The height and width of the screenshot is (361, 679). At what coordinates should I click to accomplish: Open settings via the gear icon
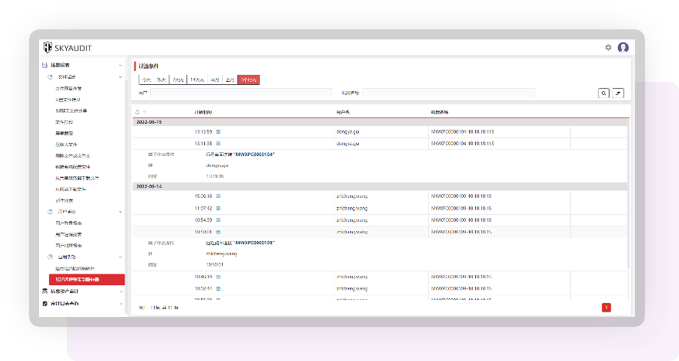pos(608,47)
